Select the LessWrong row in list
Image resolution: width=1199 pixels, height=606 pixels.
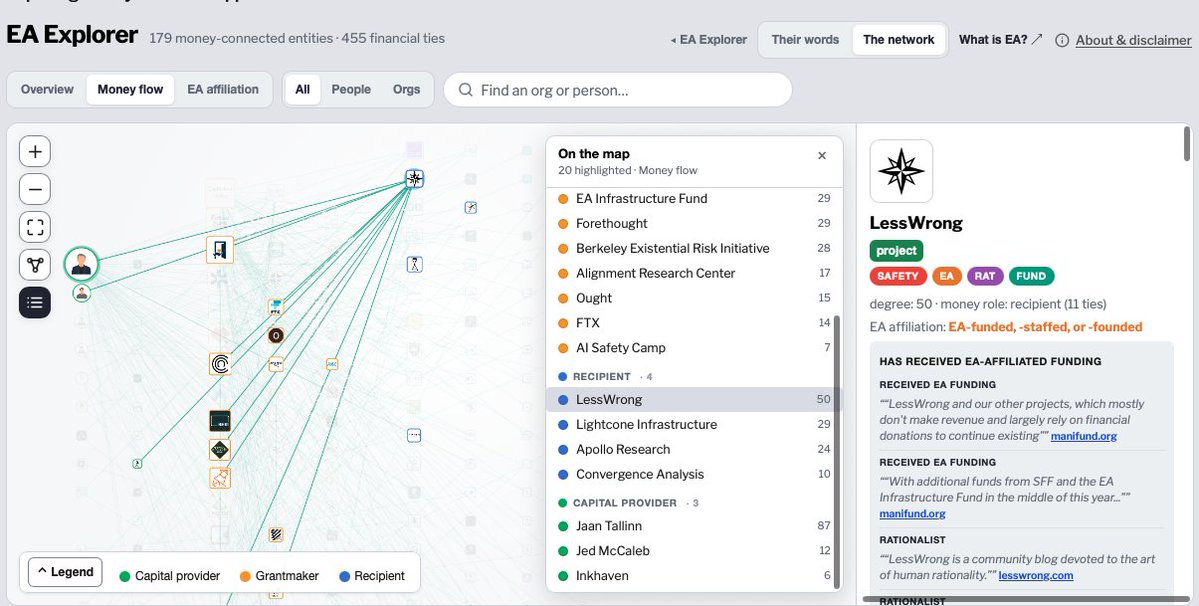coord(694,400)
